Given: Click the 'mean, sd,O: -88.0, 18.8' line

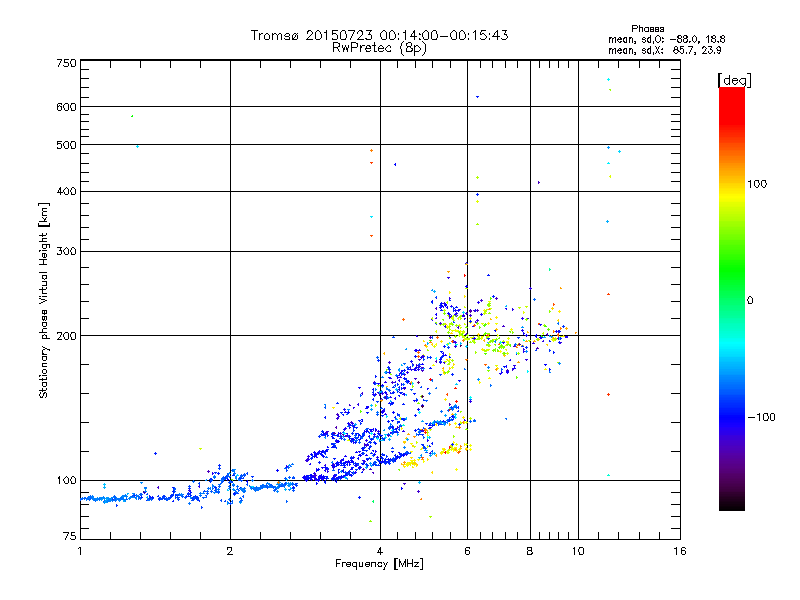Looking at the screenshot, I should (x=666, y=39).
